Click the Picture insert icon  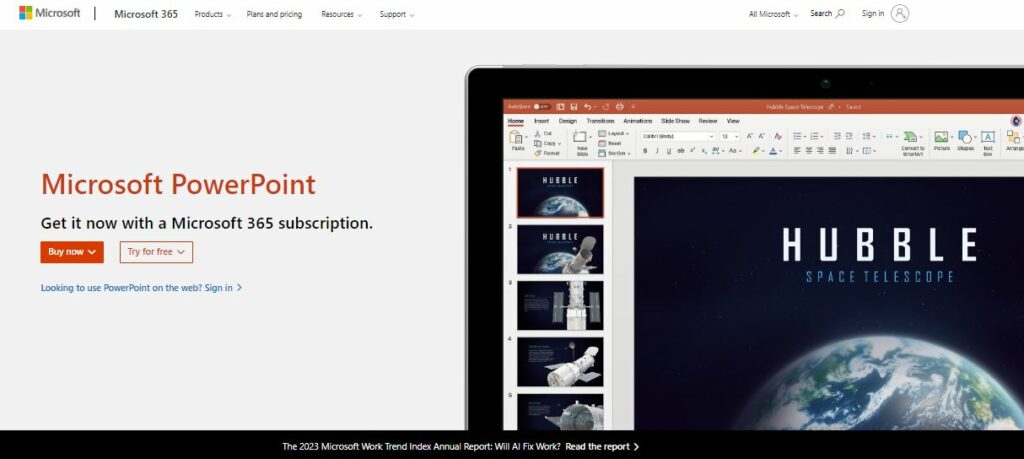pos(941,136)
